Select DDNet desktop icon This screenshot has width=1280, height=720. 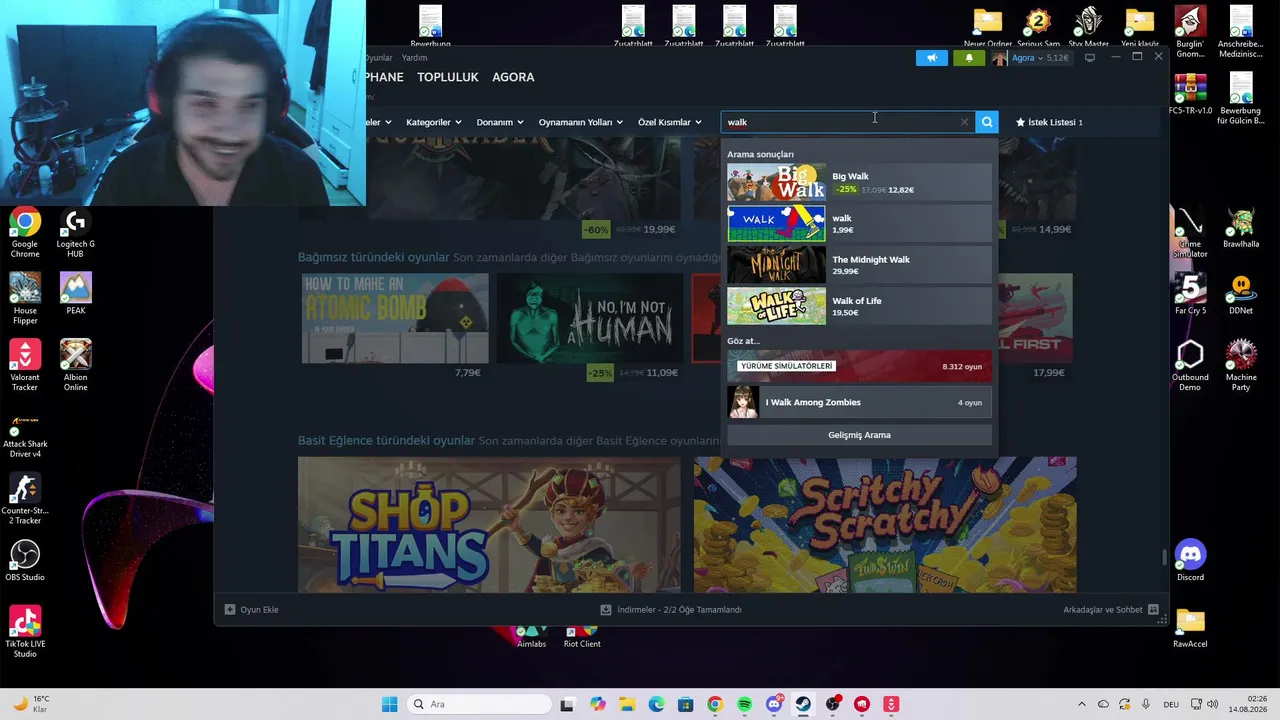(x=1241, y=295)
